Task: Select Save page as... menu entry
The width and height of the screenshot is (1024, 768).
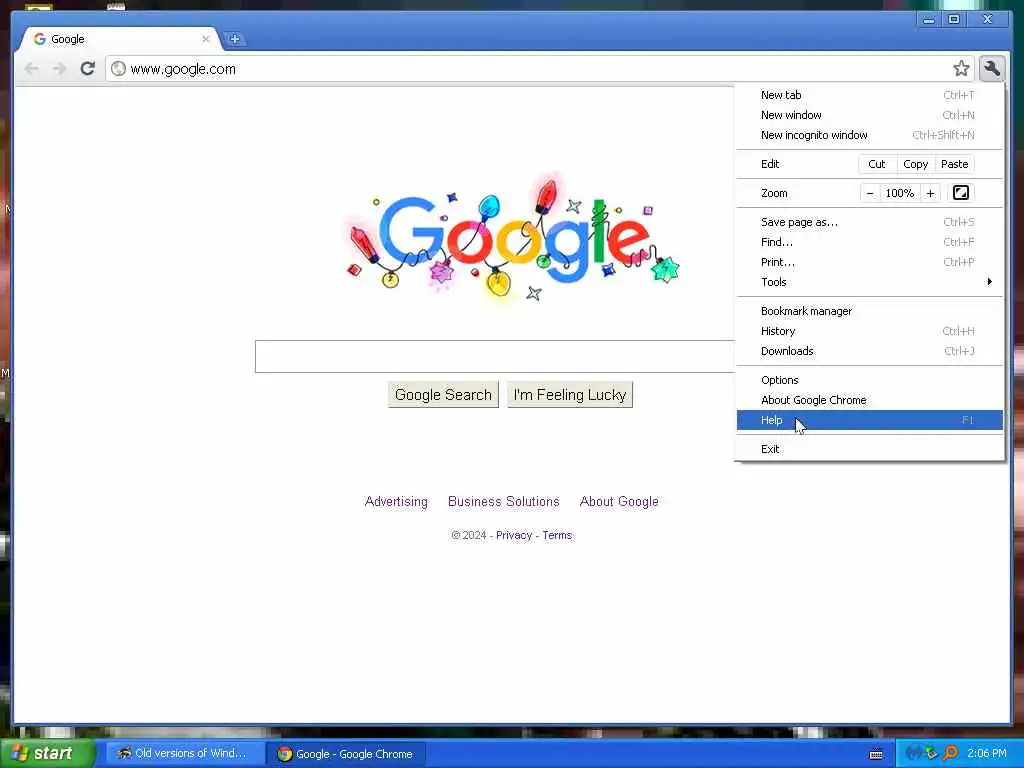Action: pos(869,222)
